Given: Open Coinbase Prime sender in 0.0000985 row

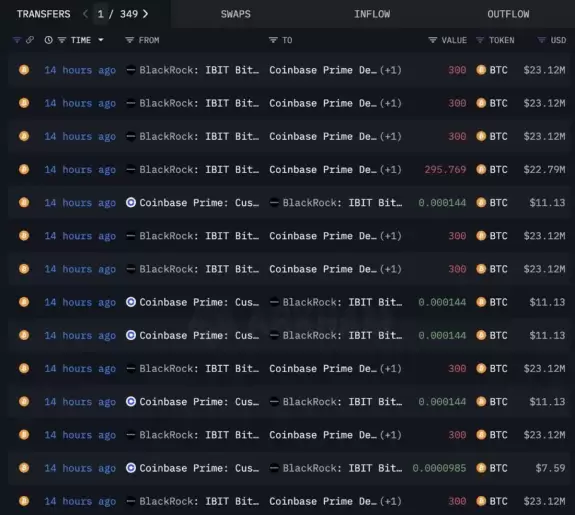Looking at the screenshot, I should pyautogui.click(x=199, y=468).
